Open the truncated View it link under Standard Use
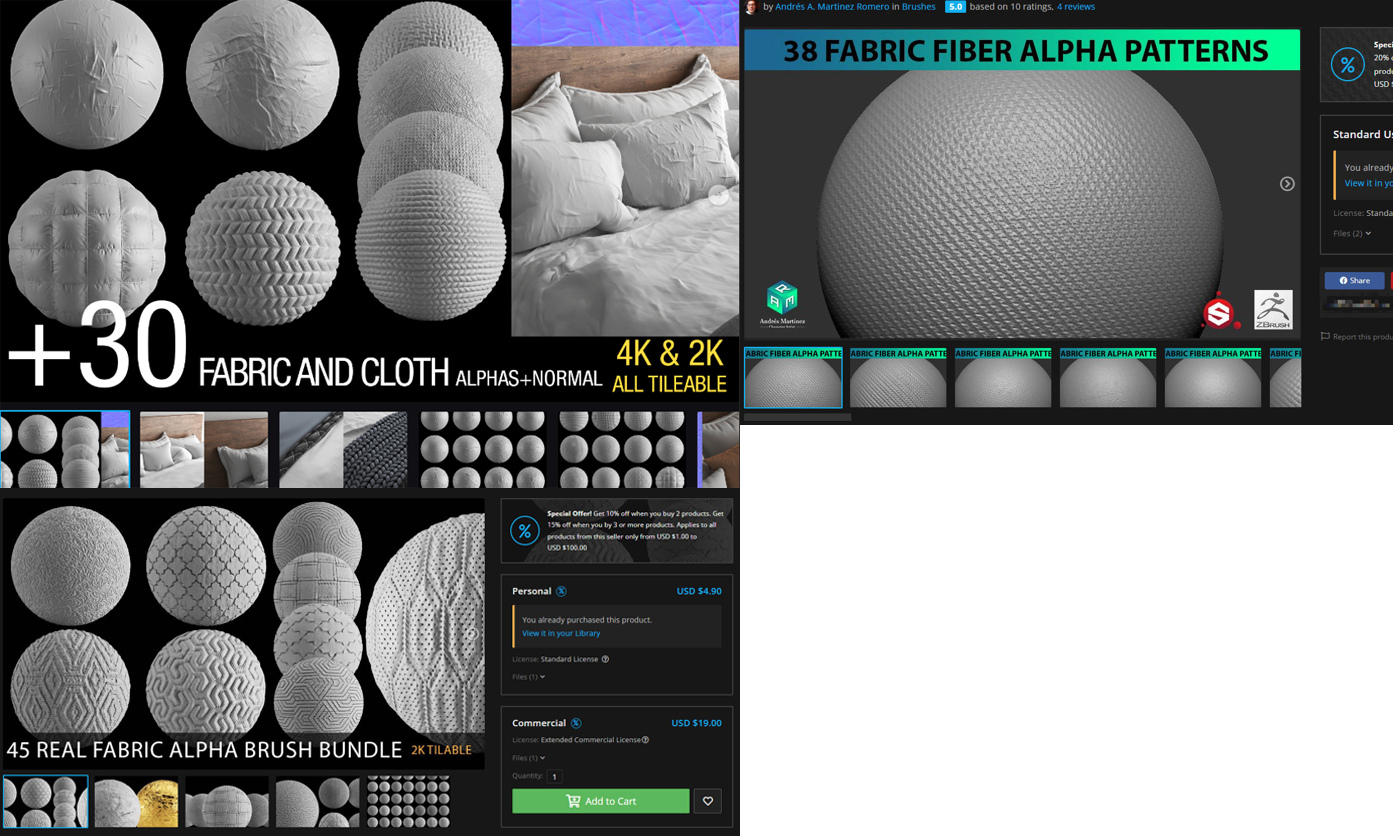This screenshot has height=836, width=1393. [1368, 183]
